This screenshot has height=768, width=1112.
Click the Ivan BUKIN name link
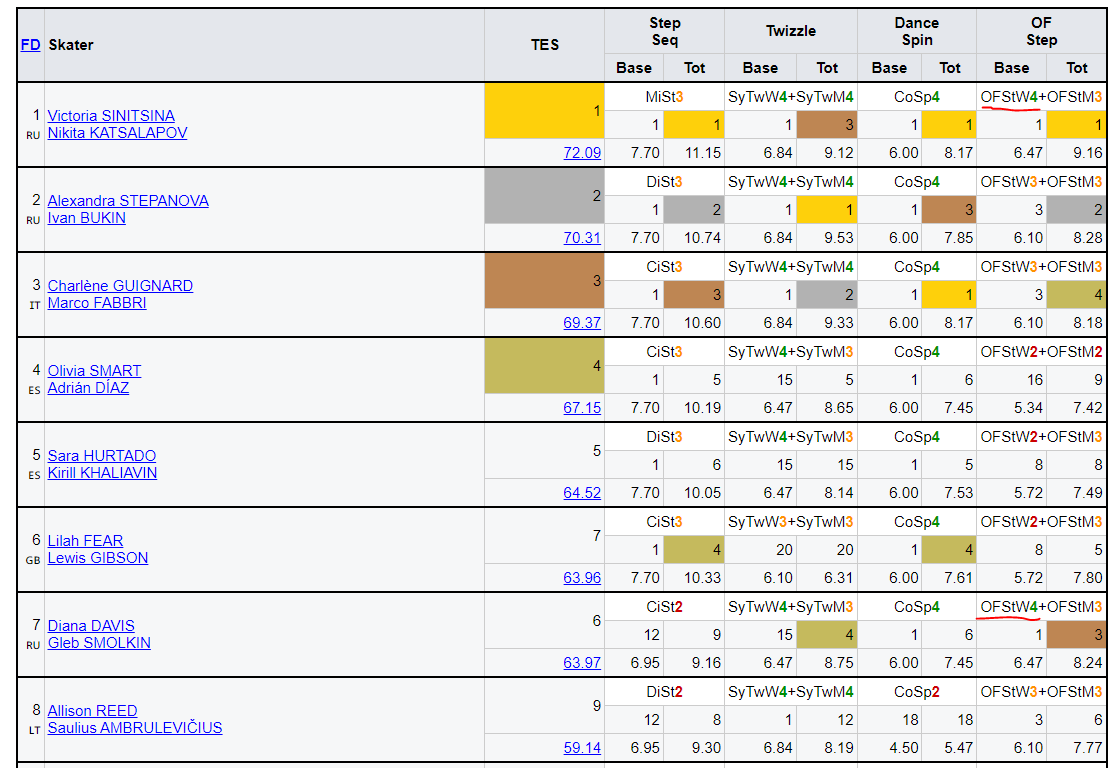(x=86, y=218)
